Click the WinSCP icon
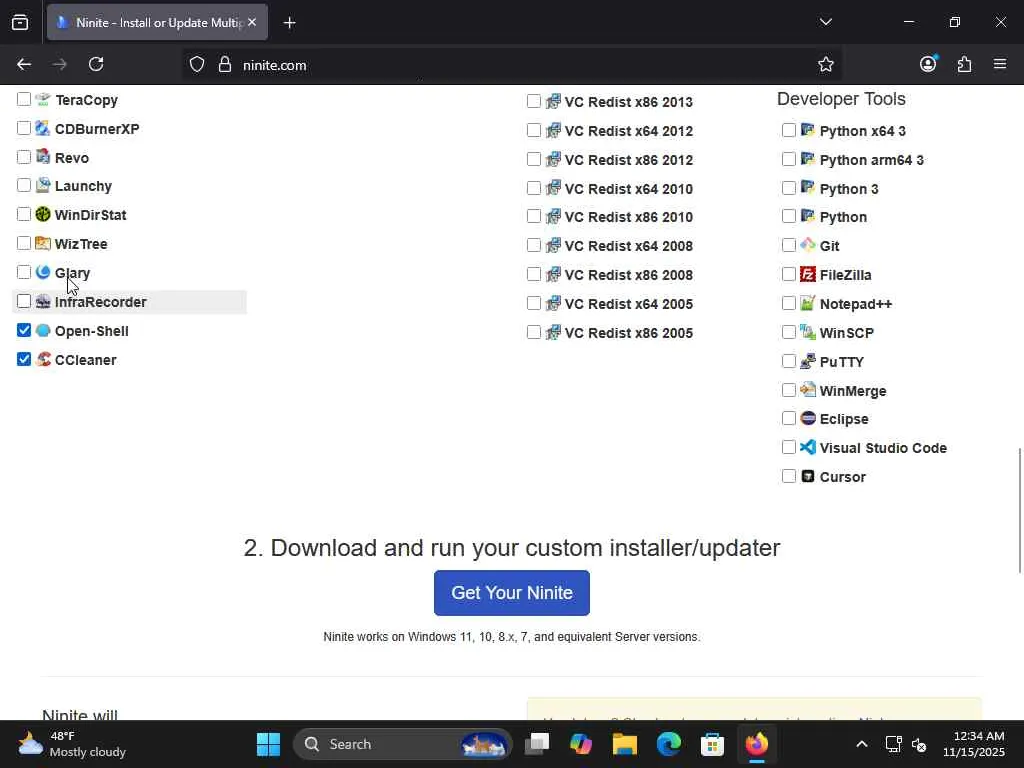 [x=808, y=332]
